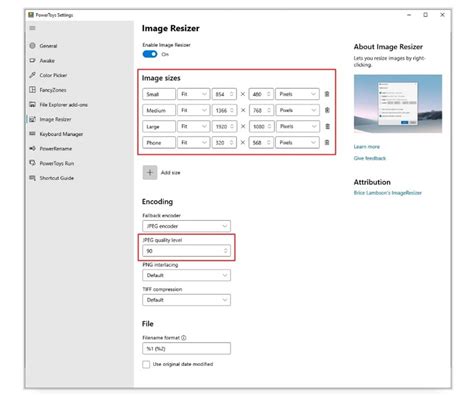Check Use original date modified
The height and width of the screenshot is (396, 474).
click(x=146, y=364)
